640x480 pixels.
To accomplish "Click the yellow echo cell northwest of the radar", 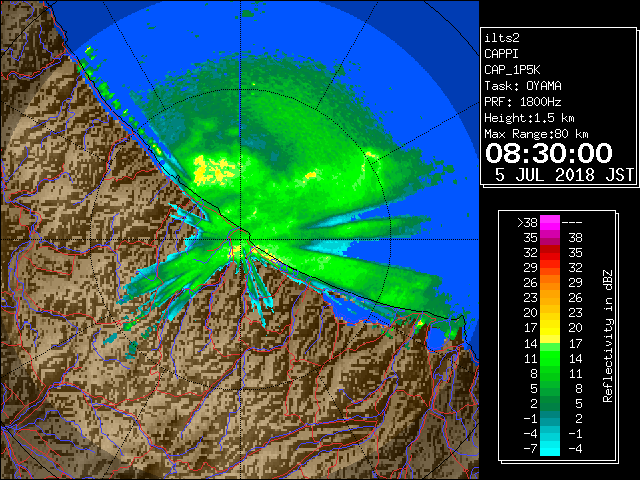I will [212, 169].
